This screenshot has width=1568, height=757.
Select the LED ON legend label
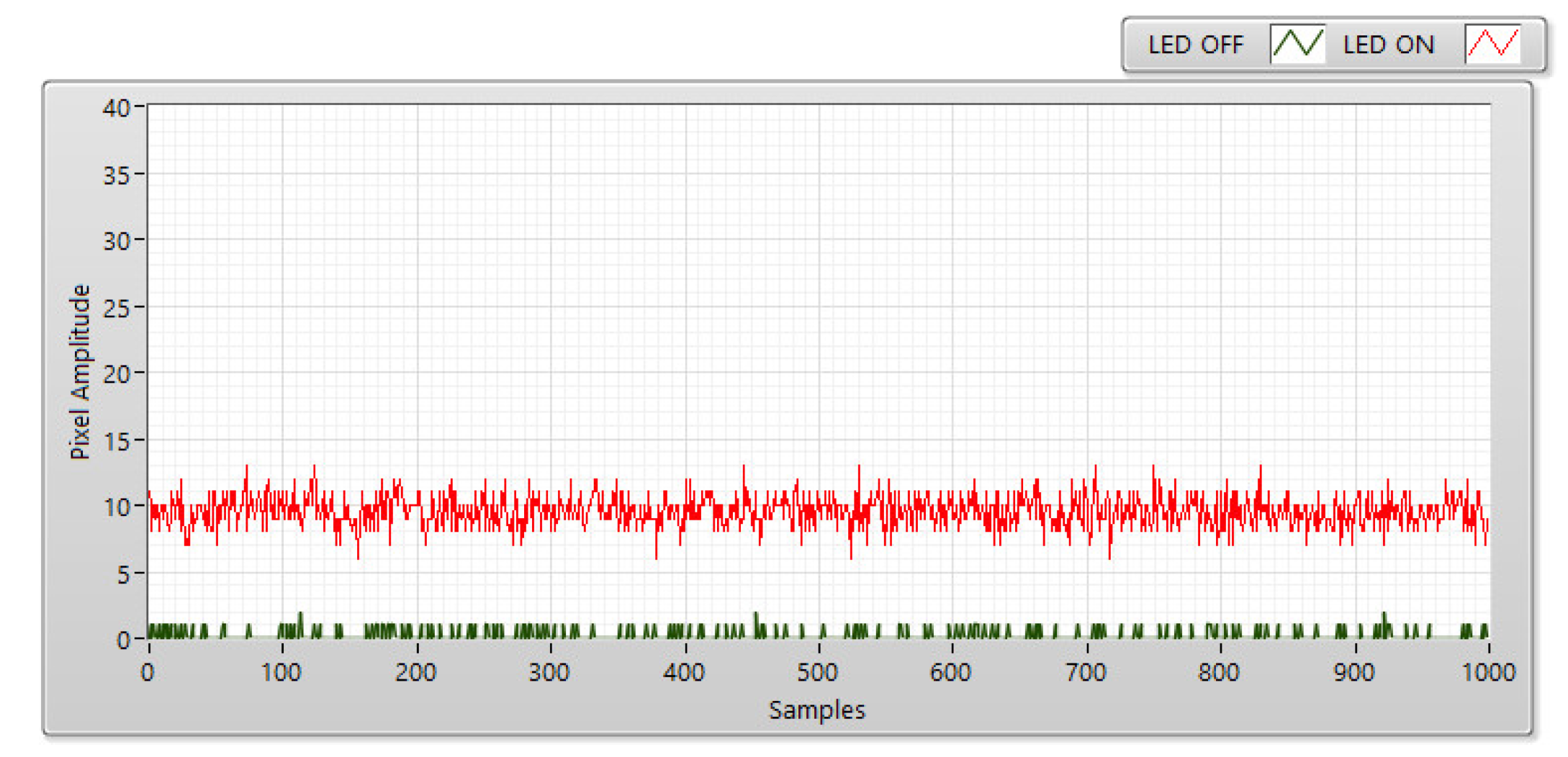pyautogui.click(x=1389, y=45)
